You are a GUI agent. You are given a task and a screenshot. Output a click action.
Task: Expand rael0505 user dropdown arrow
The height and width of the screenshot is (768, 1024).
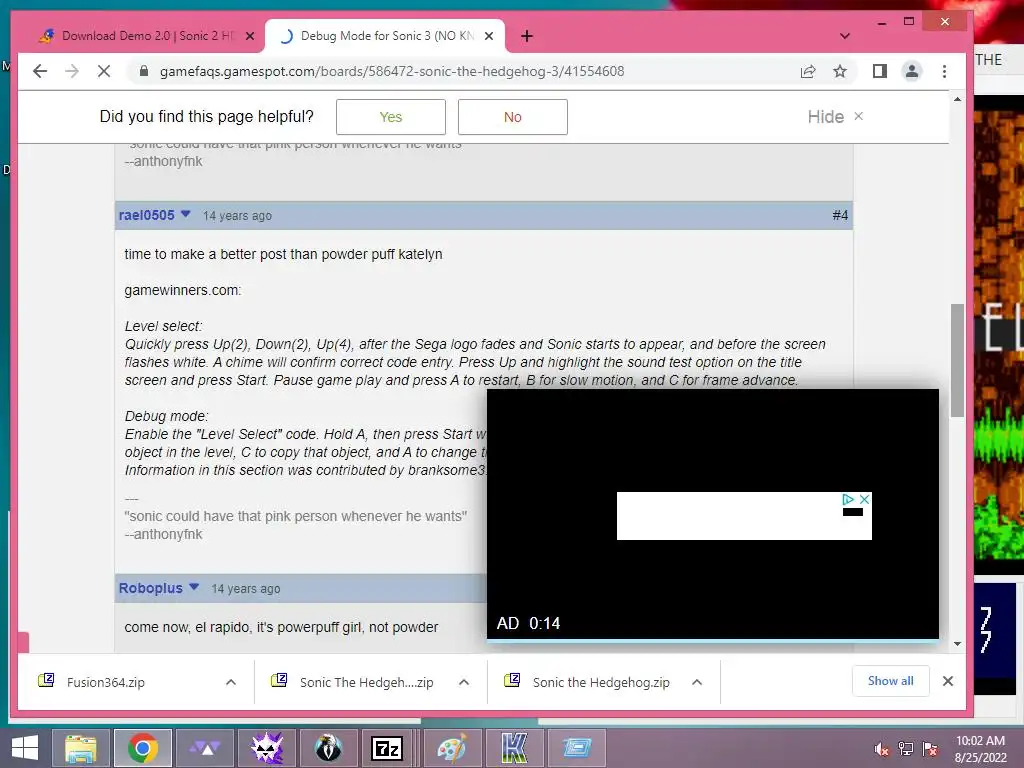tap(185, 214)
